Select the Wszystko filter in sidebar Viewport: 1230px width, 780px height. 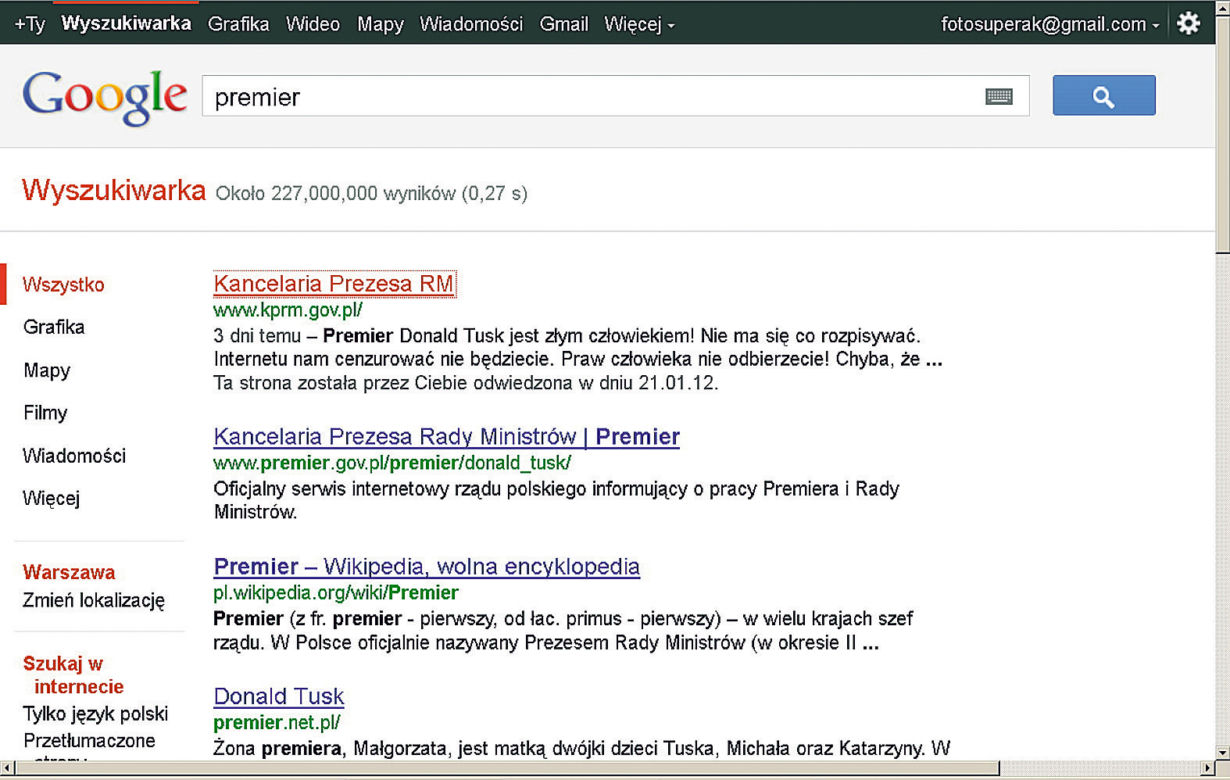(63, 285)
